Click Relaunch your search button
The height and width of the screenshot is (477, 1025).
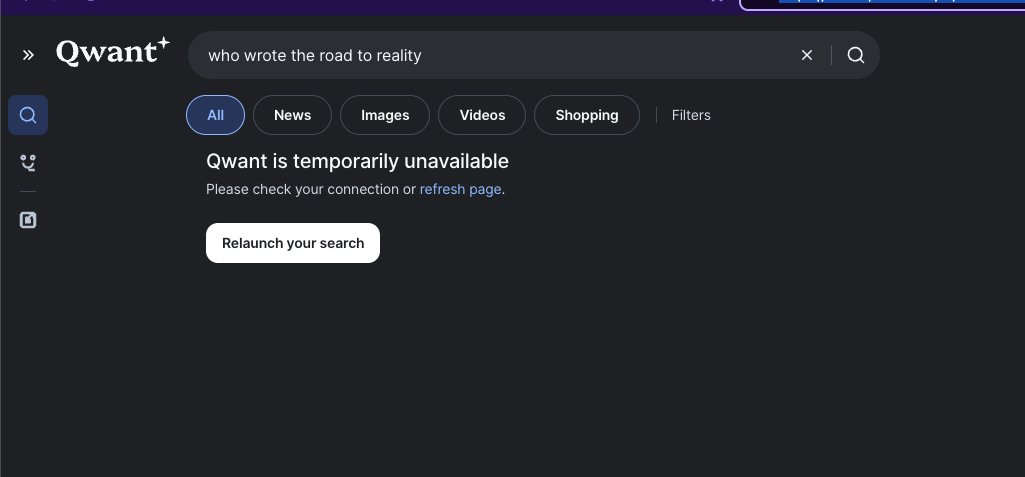point(293,243)
